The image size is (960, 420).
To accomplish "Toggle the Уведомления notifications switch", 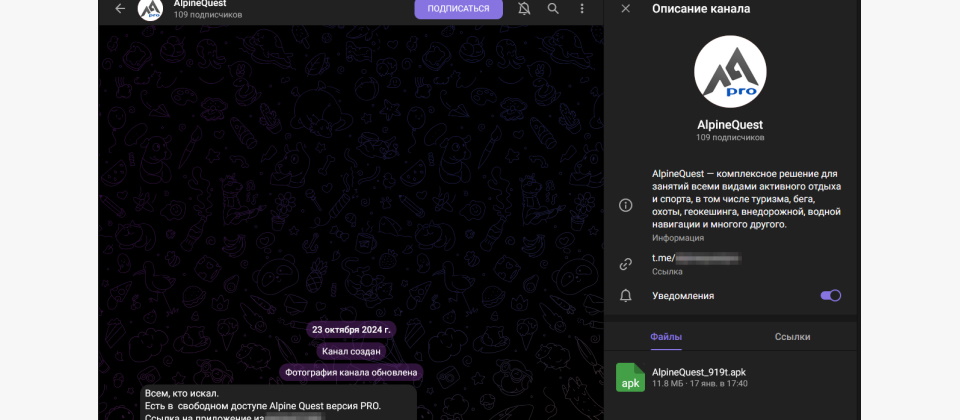I will (x=831, y=296).
